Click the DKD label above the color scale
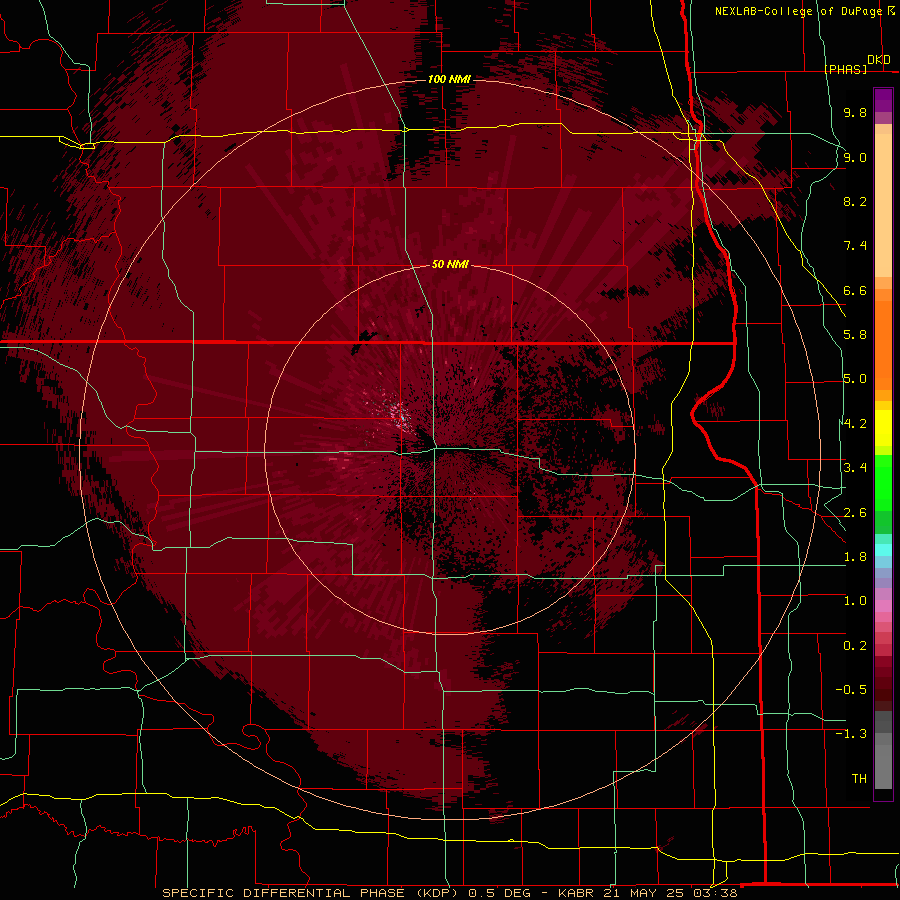This screenshot has width=900, height=900. (879, 60)
